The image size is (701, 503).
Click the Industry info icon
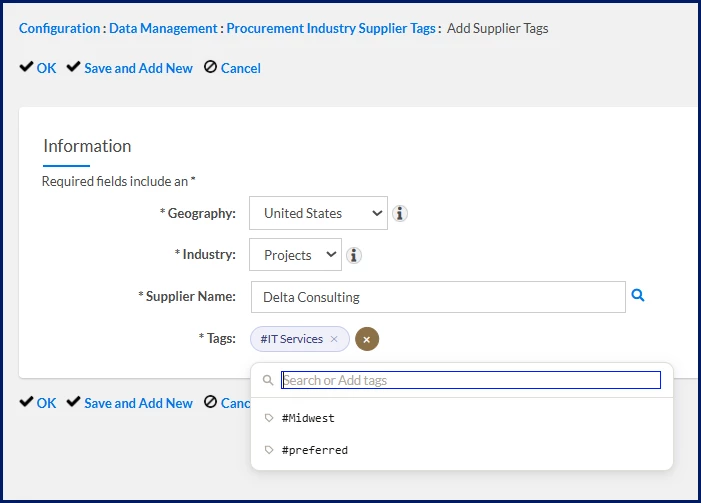pyautogui.click(x=353, y=255)
